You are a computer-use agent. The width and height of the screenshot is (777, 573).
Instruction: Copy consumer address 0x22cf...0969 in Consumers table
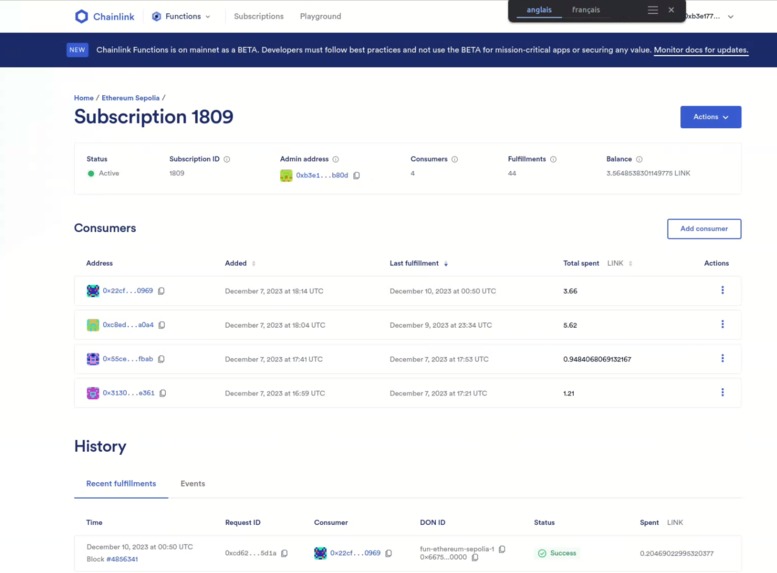[161, 291]
